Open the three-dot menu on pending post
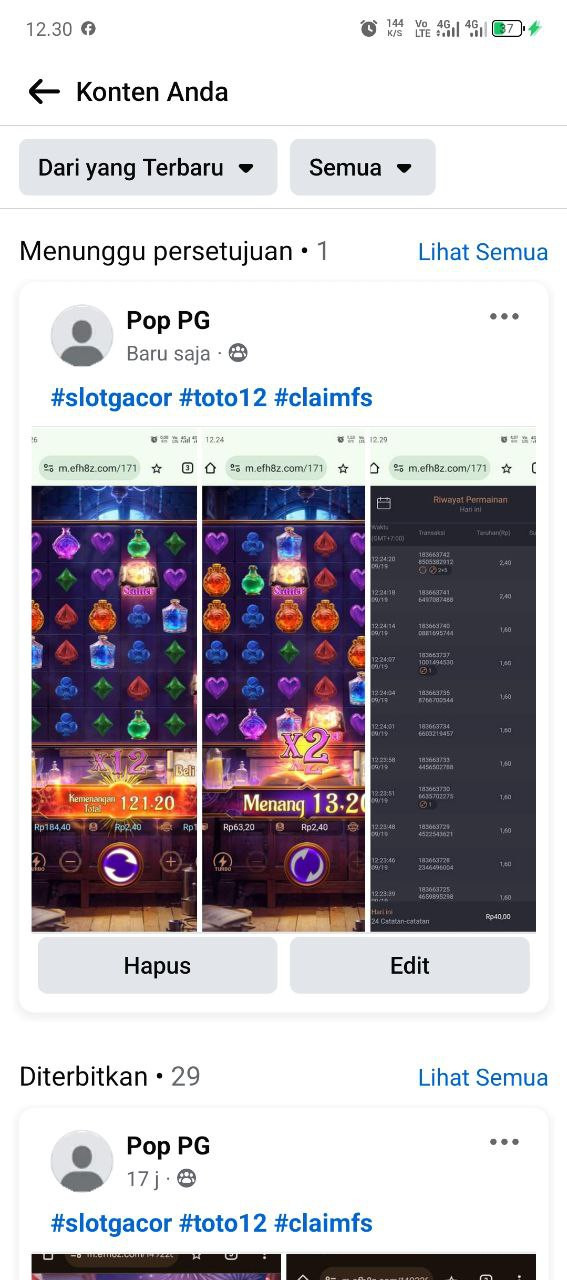 [x=504, y=317]
